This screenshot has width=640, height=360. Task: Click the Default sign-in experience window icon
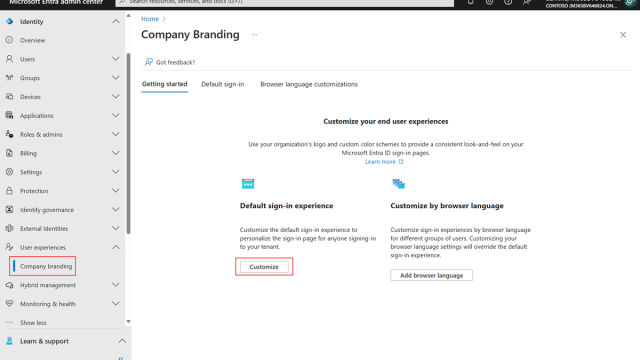248,184
